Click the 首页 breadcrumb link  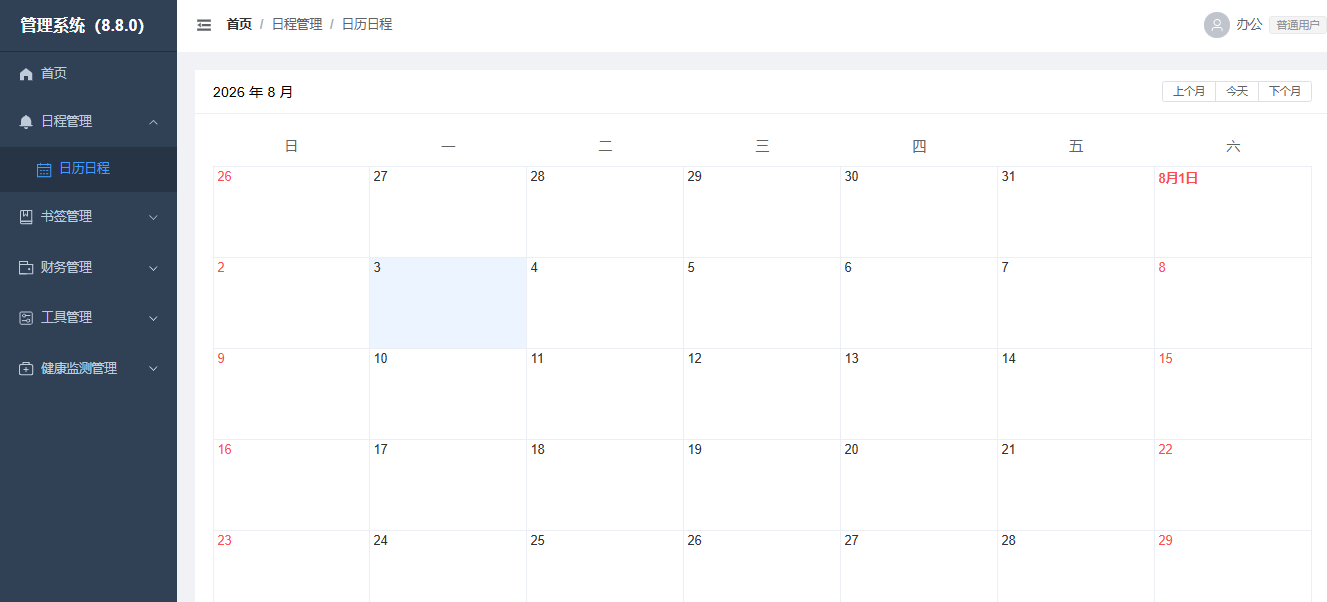tap(239, 25)
